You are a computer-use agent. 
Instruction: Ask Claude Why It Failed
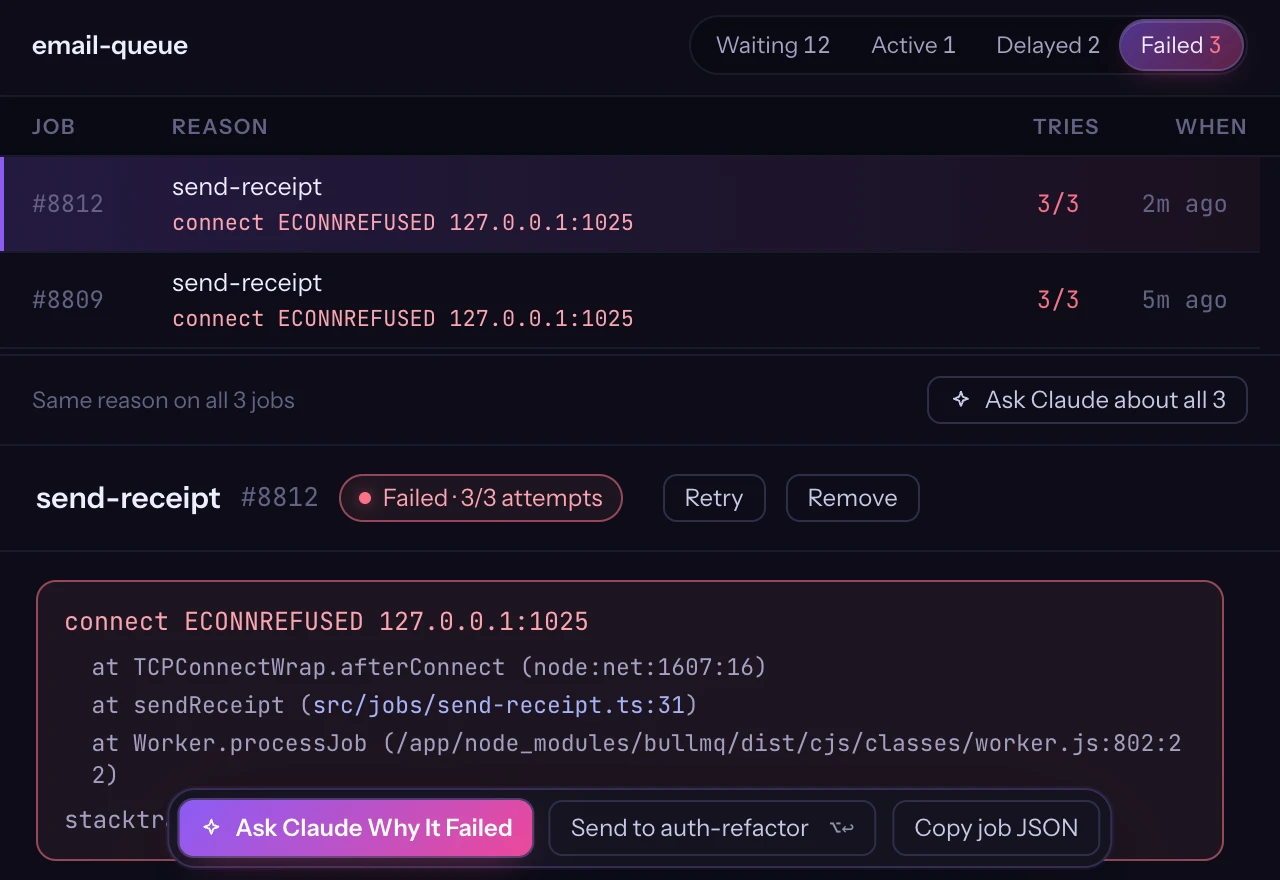point(356,828)
